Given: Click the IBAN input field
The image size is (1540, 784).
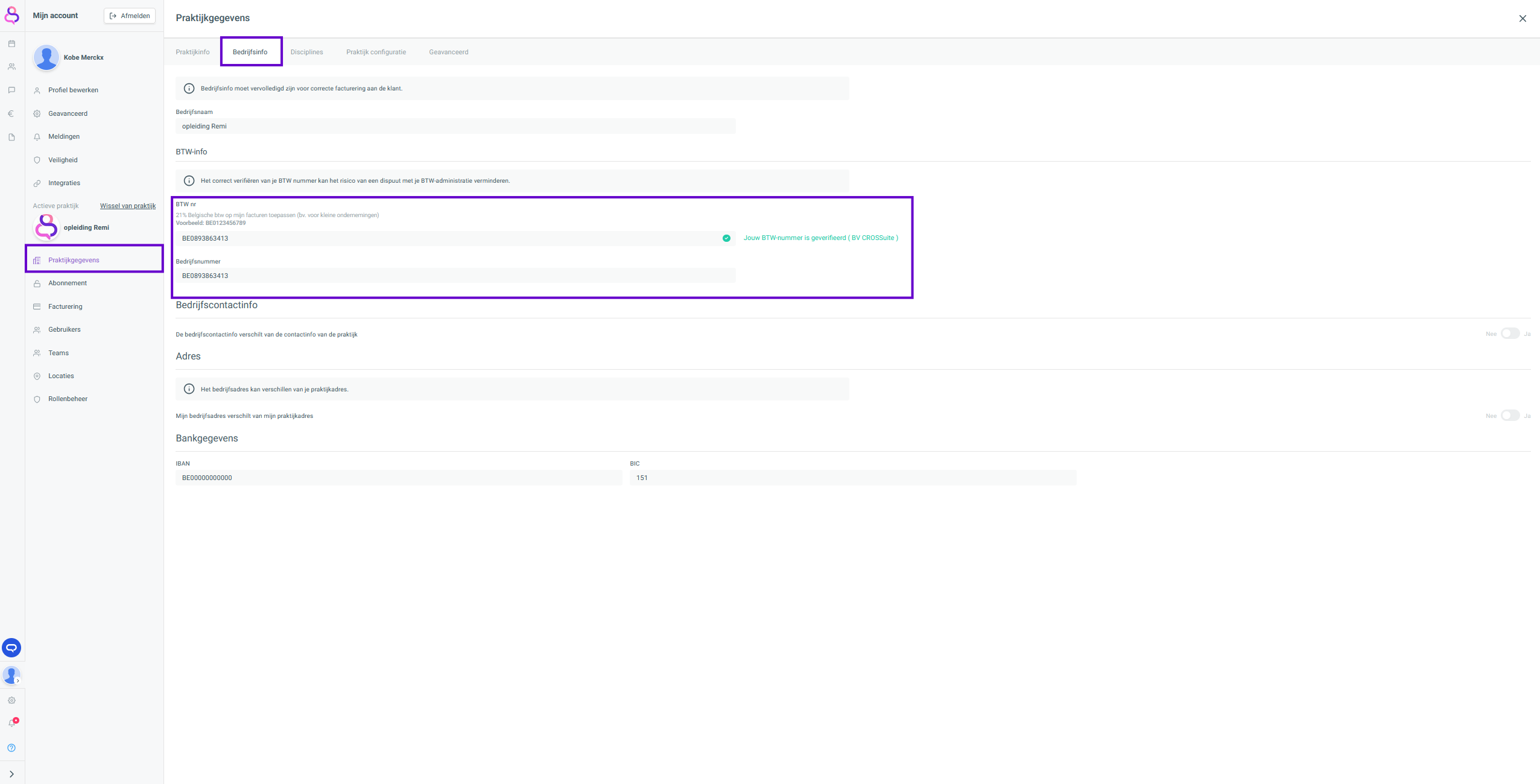Looking at the screenshot, I should point(398,478).
